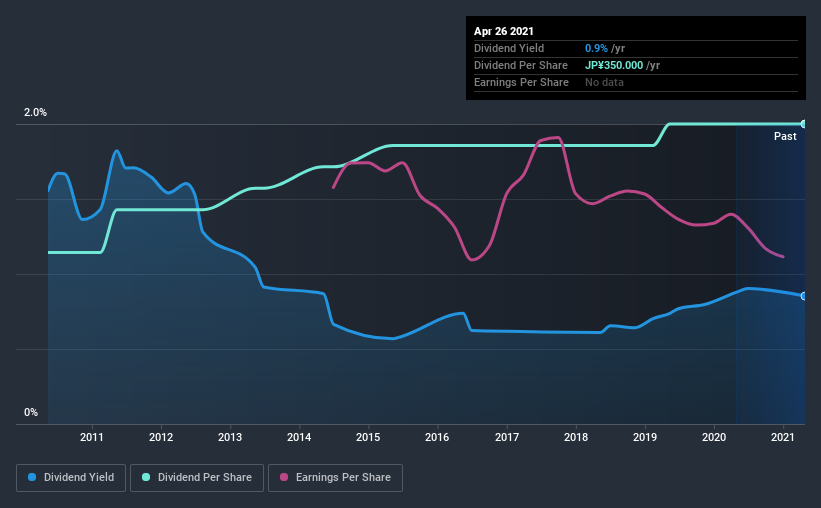
Task: Click the 0% y-axis label
Action: coord(31,412)
